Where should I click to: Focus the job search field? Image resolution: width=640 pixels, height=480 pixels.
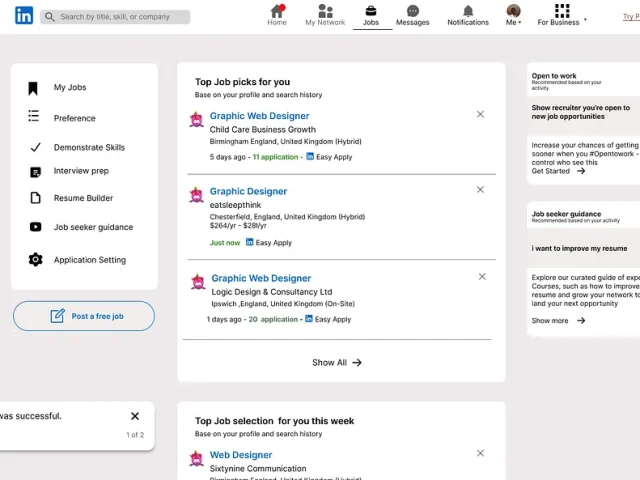(115, 17)
